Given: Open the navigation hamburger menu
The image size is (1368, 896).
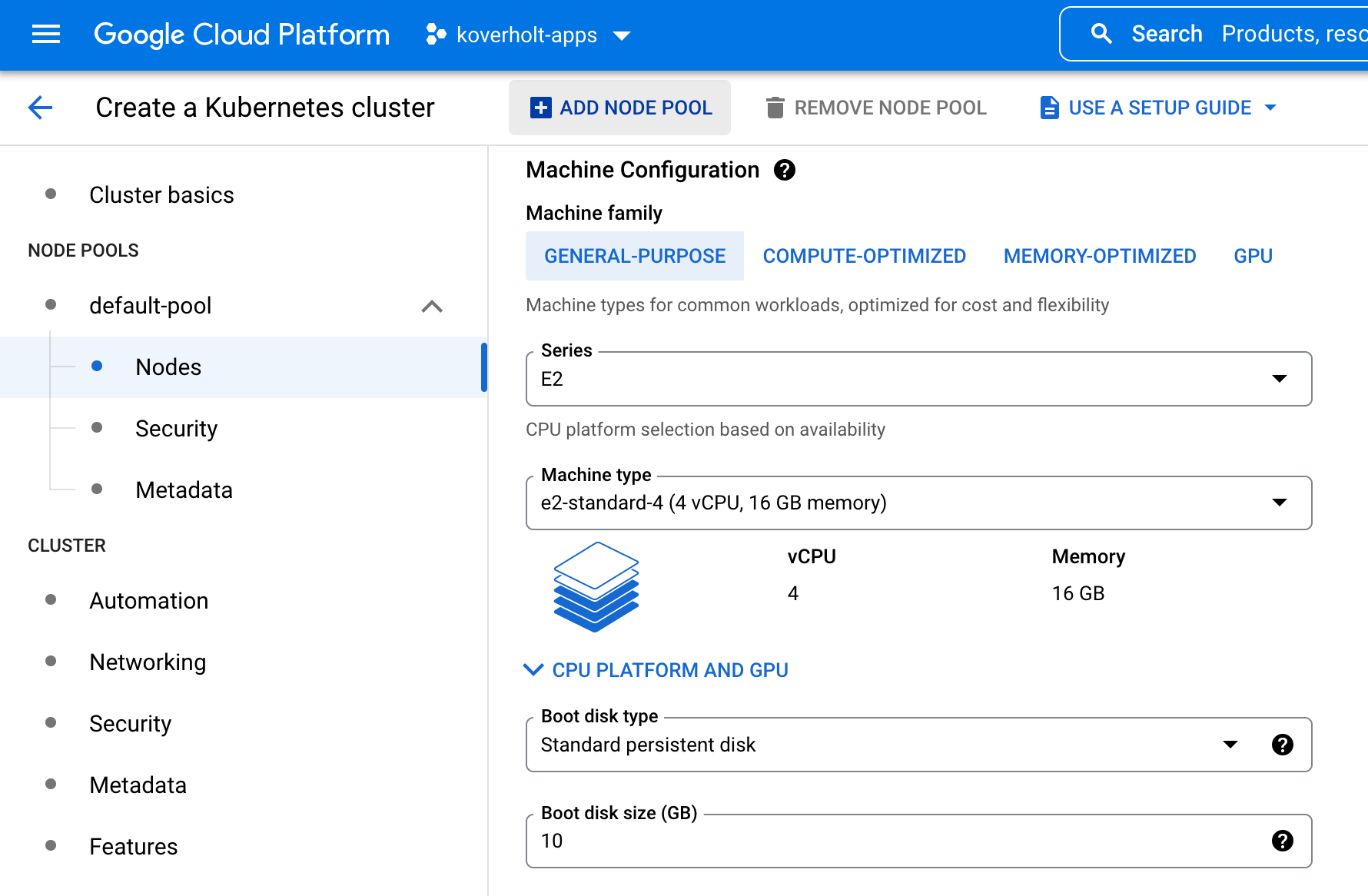Looking at the screenshot, I should pyautogui.click(x=45, y=34).
